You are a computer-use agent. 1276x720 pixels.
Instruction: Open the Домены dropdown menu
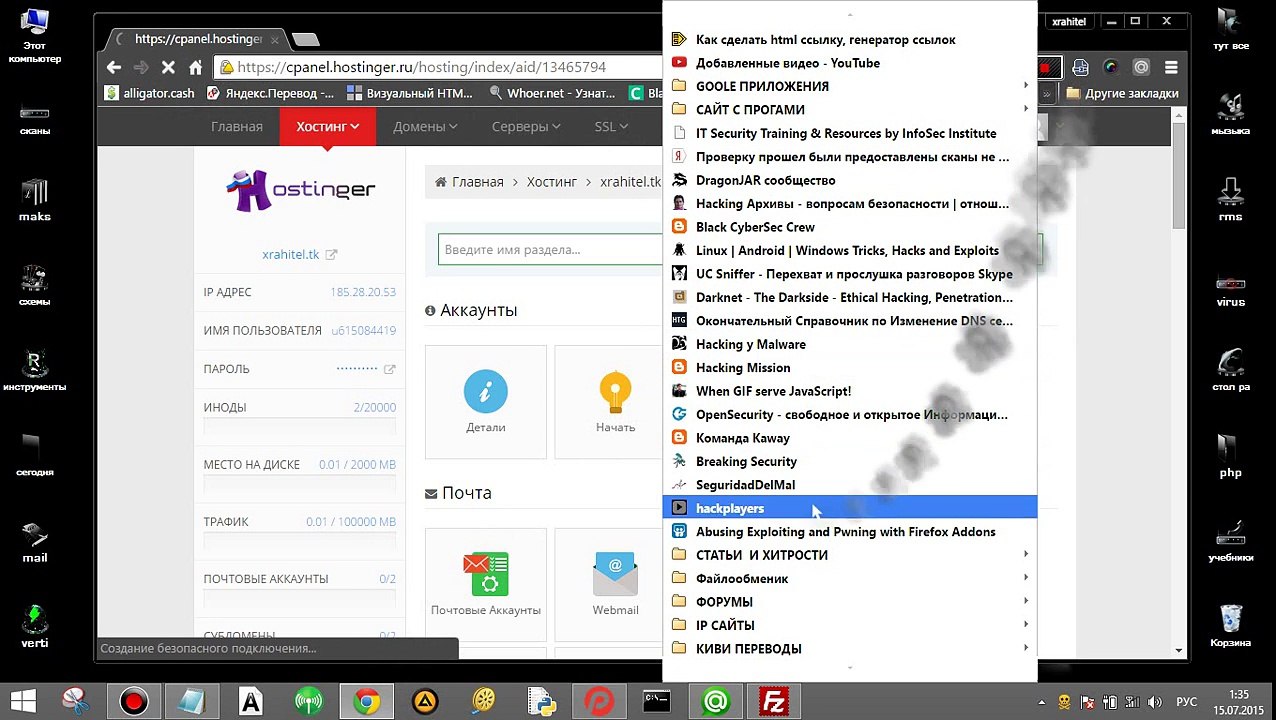pyautogui.click(x=425, y=127)
